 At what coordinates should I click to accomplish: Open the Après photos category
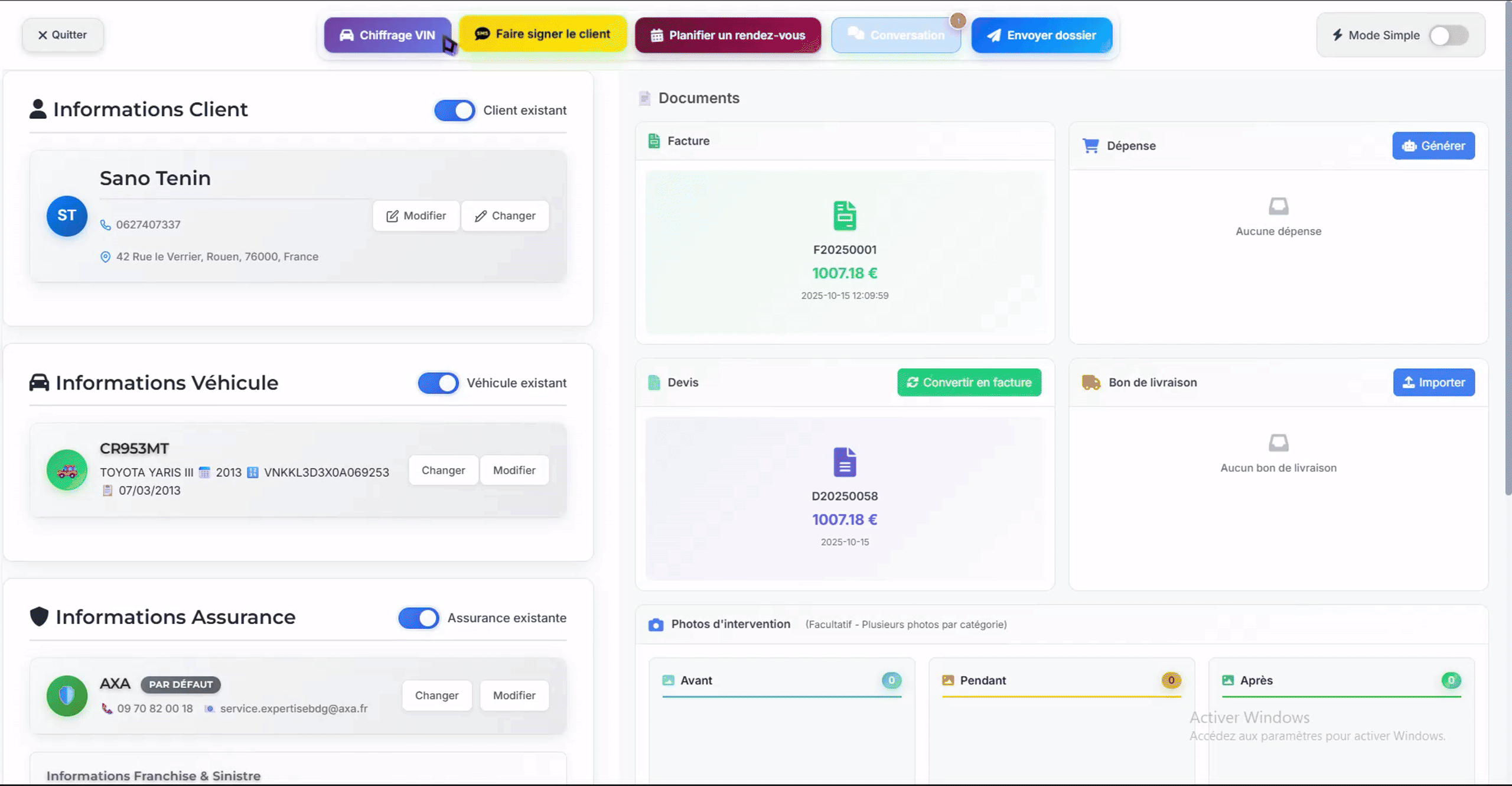pos(1256,680)
